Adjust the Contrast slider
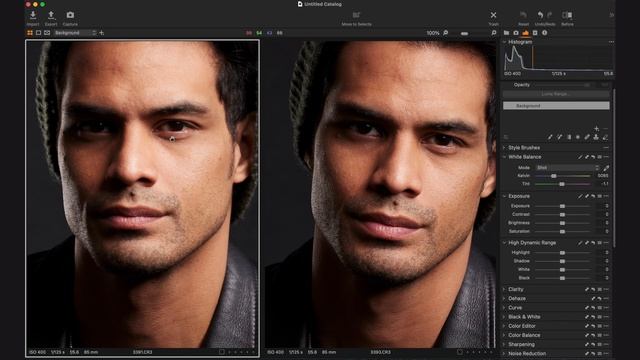Viewport: 640px width, 360px height. click(562, 215)
